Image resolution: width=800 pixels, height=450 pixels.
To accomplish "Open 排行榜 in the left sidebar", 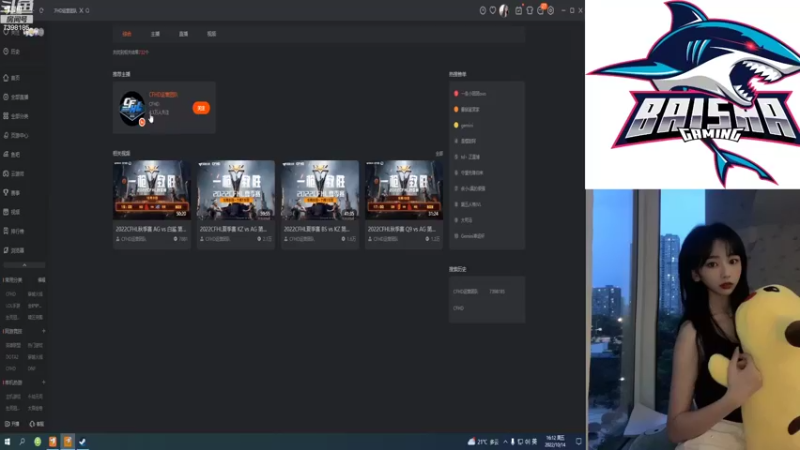I will click(x=14, y=231).
